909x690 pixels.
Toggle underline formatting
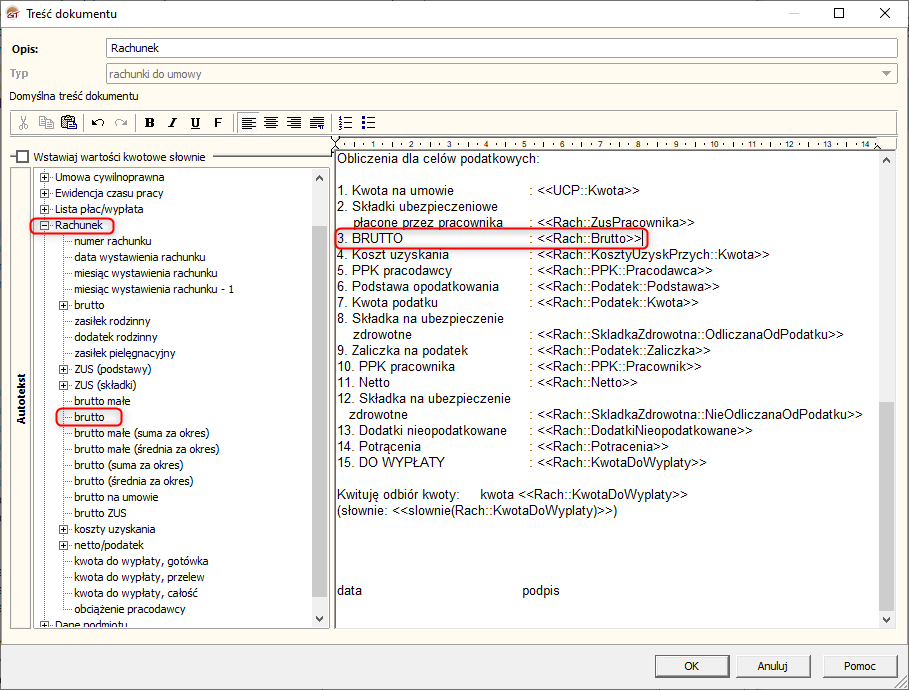click(195, 123)
